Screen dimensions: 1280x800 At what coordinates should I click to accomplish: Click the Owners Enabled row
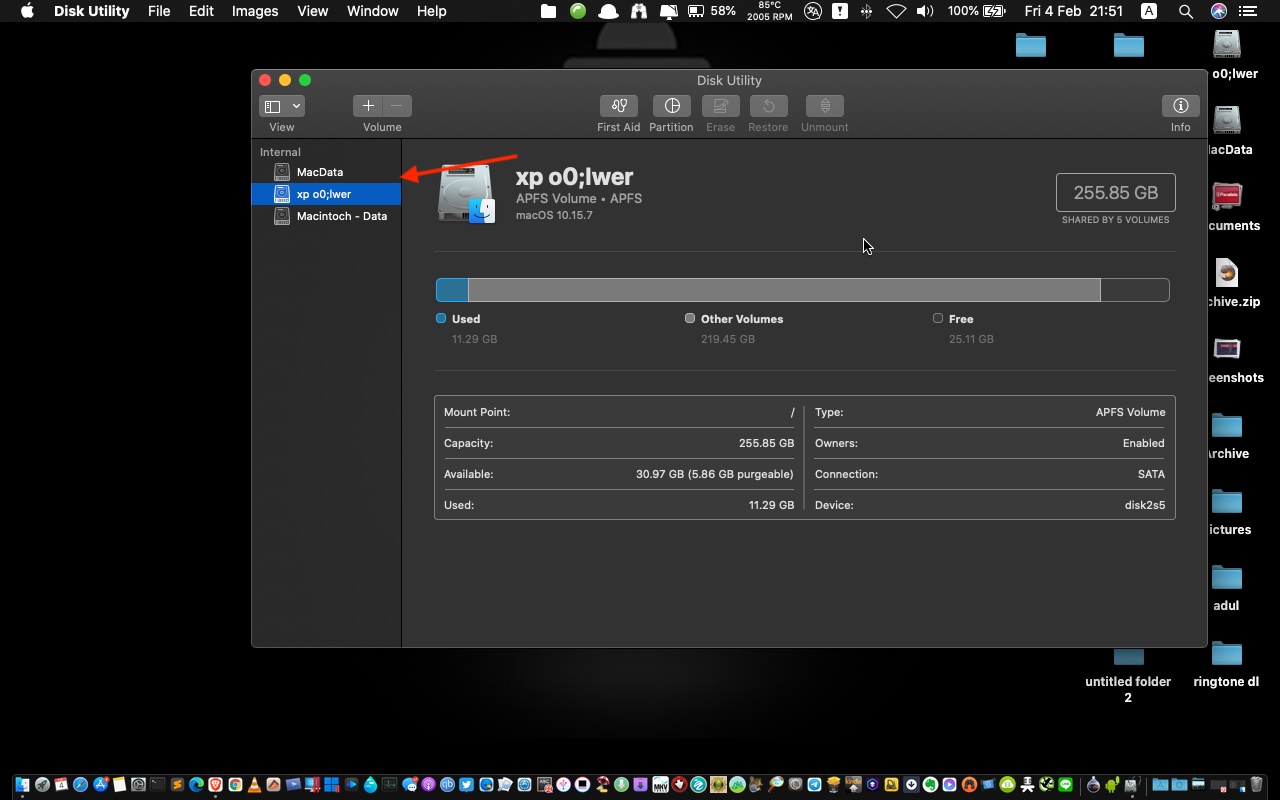click(990, 443)
